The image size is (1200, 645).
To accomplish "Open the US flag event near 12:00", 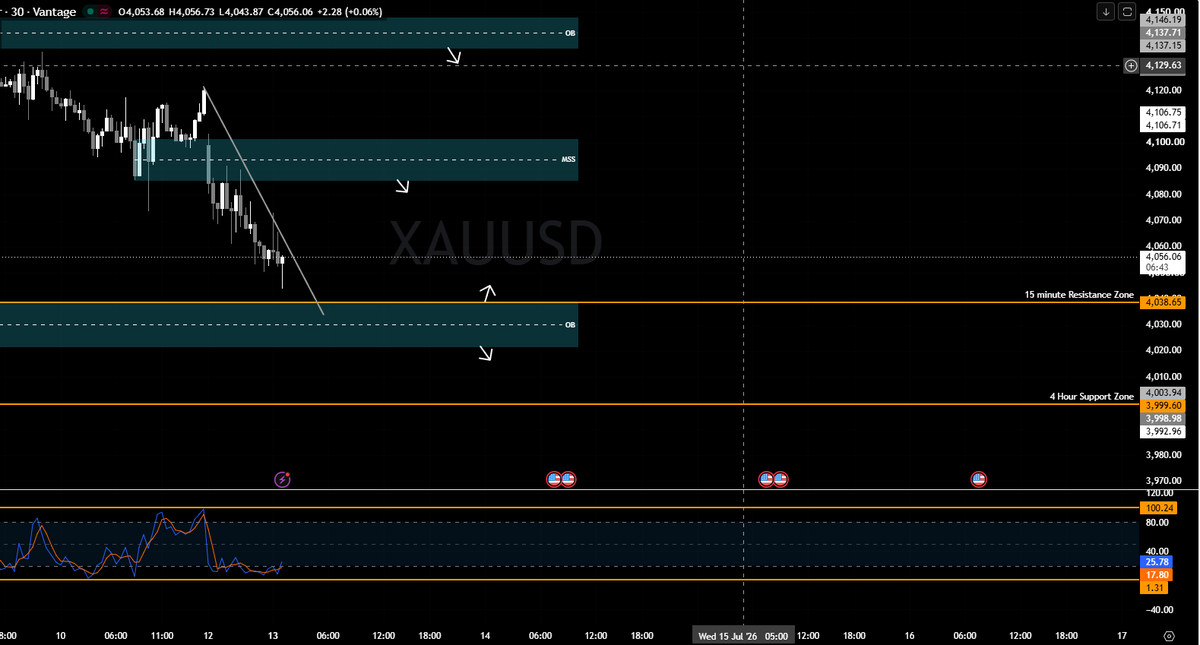I will 780,479.
